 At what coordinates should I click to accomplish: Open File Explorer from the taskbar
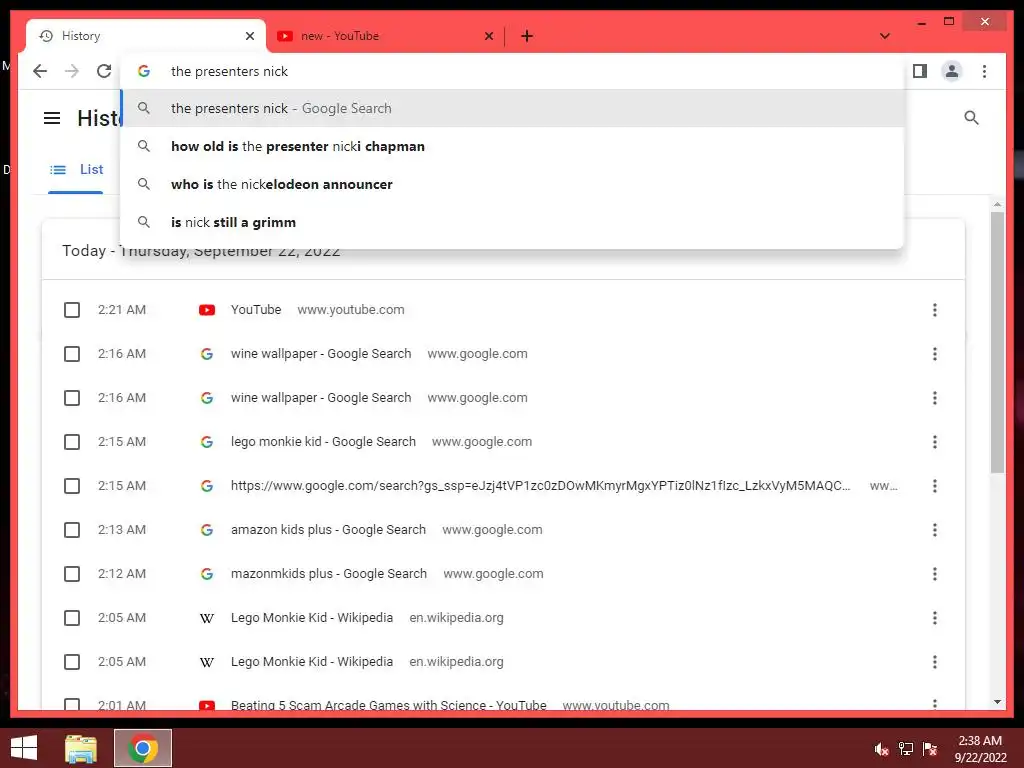81,748
